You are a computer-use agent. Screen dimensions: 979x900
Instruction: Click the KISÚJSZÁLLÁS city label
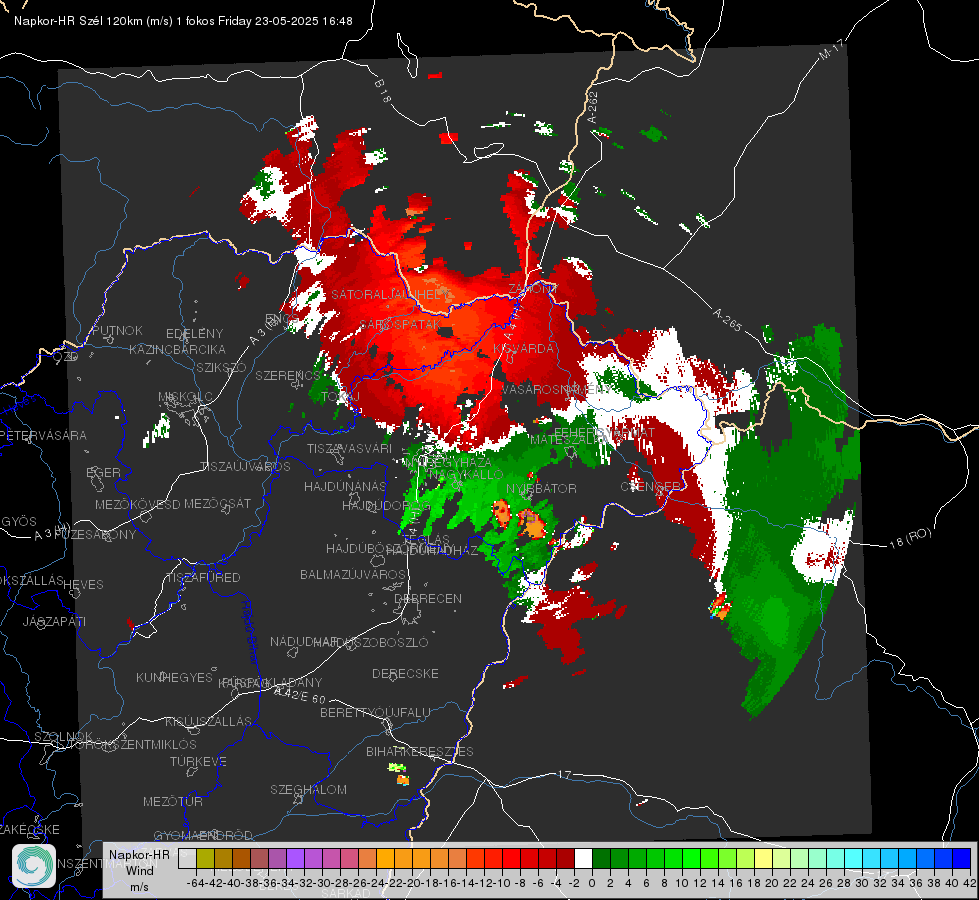208,722
